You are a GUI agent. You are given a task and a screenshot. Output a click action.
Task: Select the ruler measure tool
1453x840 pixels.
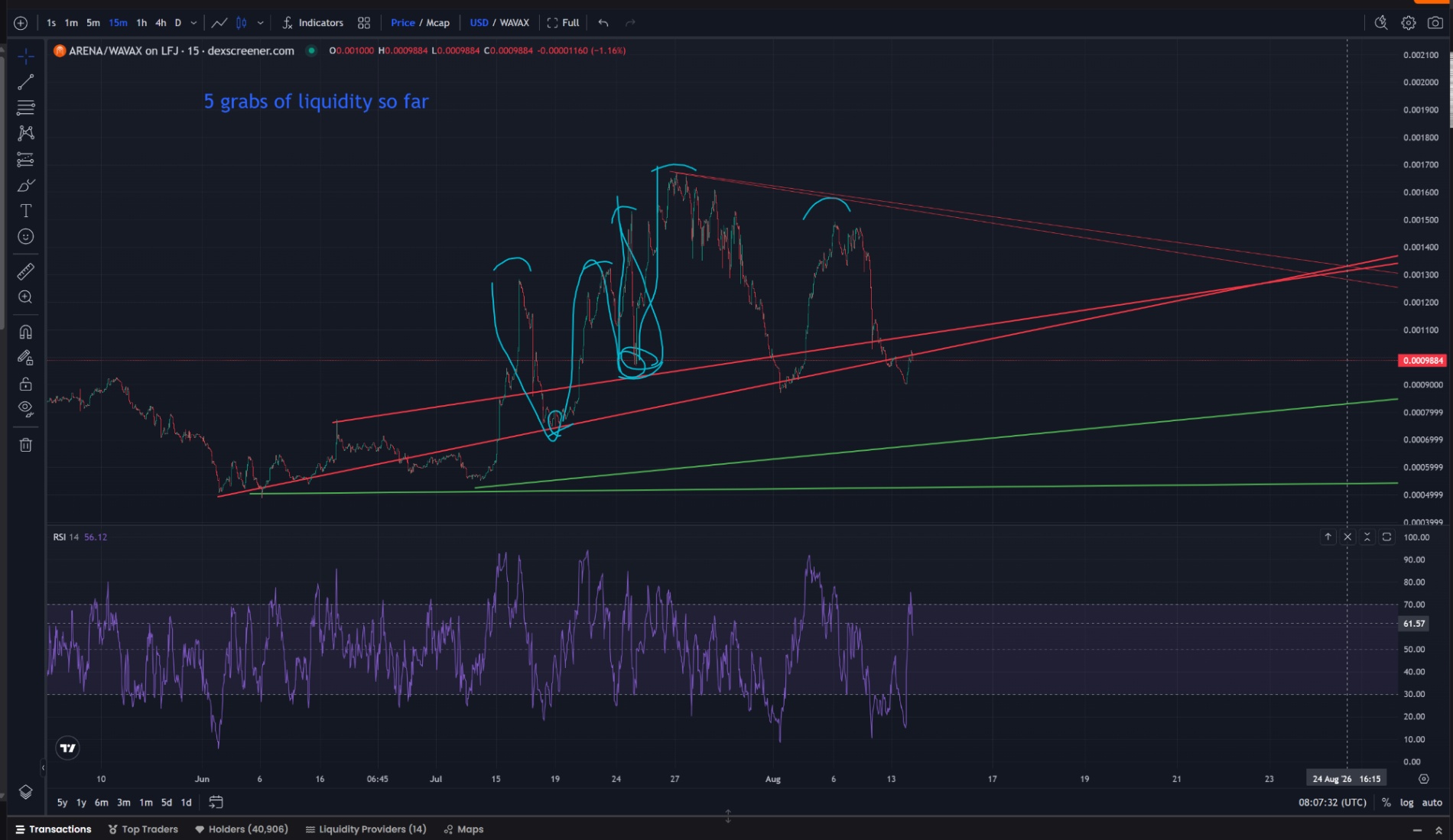coord(25,271)
